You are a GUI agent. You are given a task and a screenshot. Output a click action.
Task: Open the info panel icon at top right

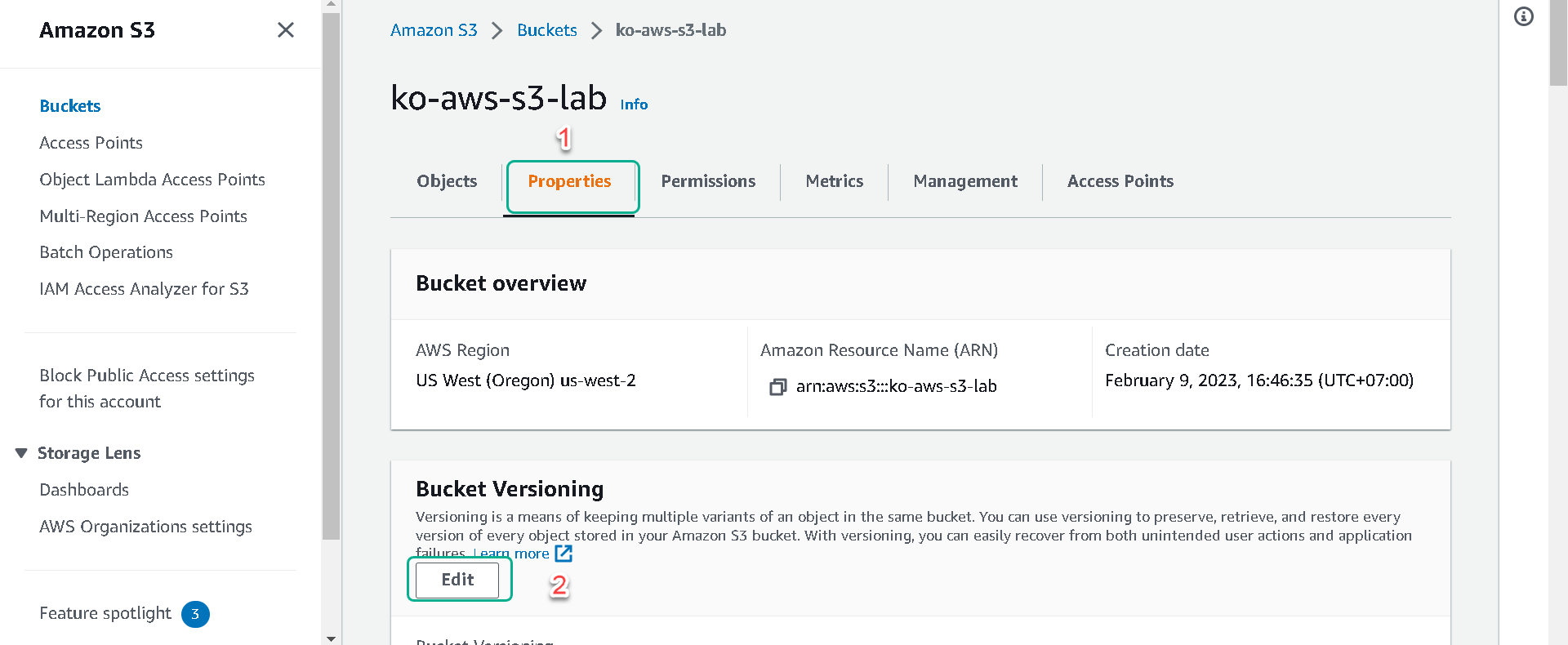point(1524,16)
